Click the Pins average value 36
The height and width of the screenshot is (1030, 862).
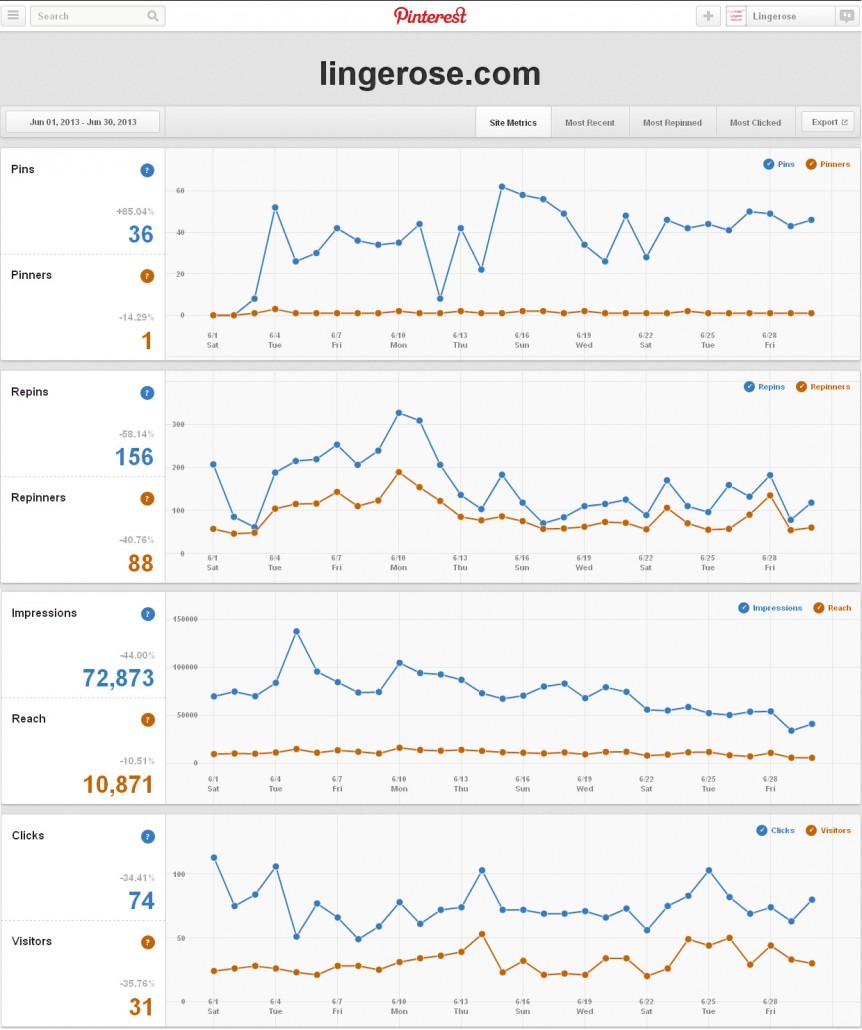[141, 235]
